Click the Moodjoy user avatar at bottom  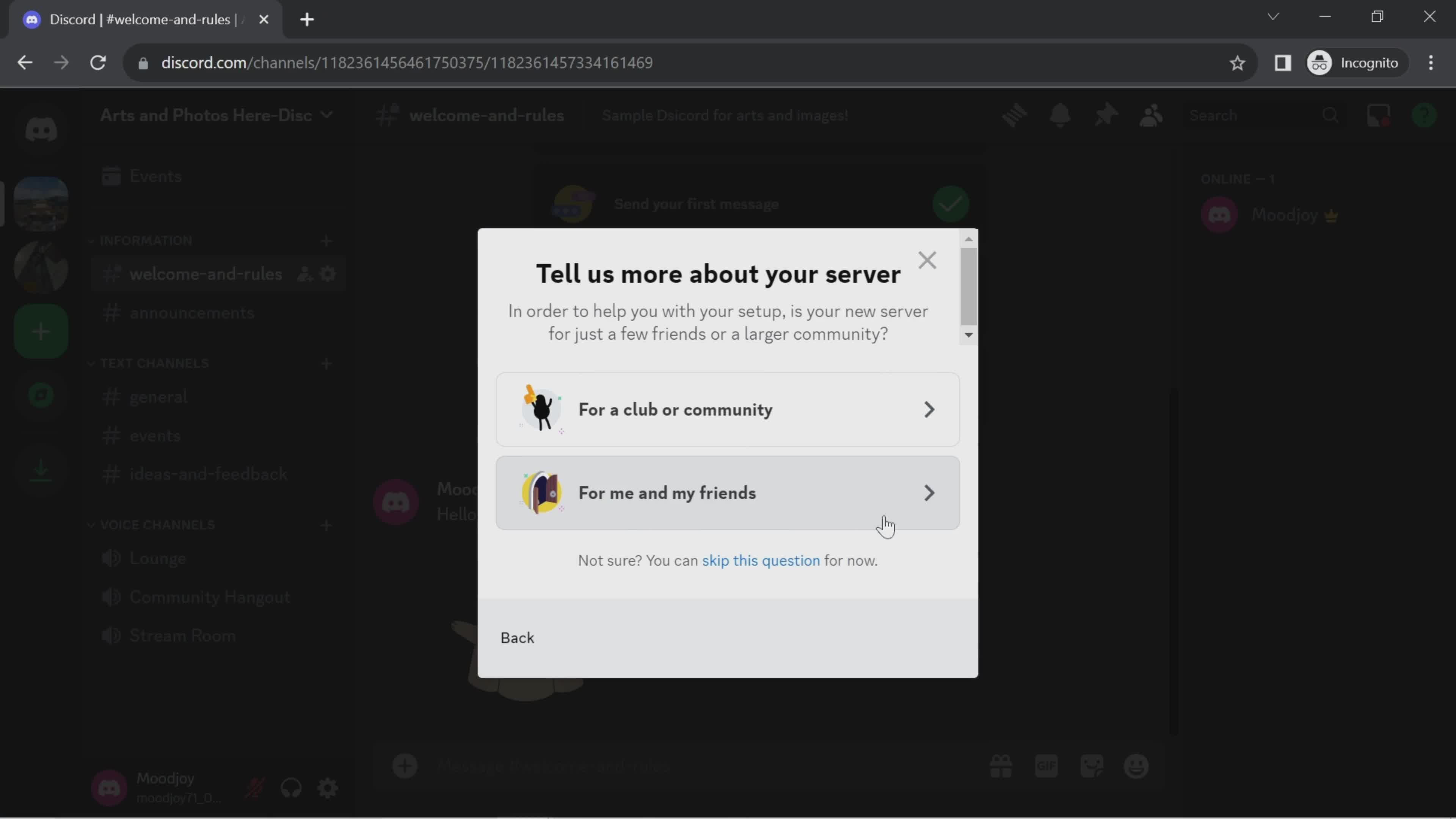click(109, 788)
